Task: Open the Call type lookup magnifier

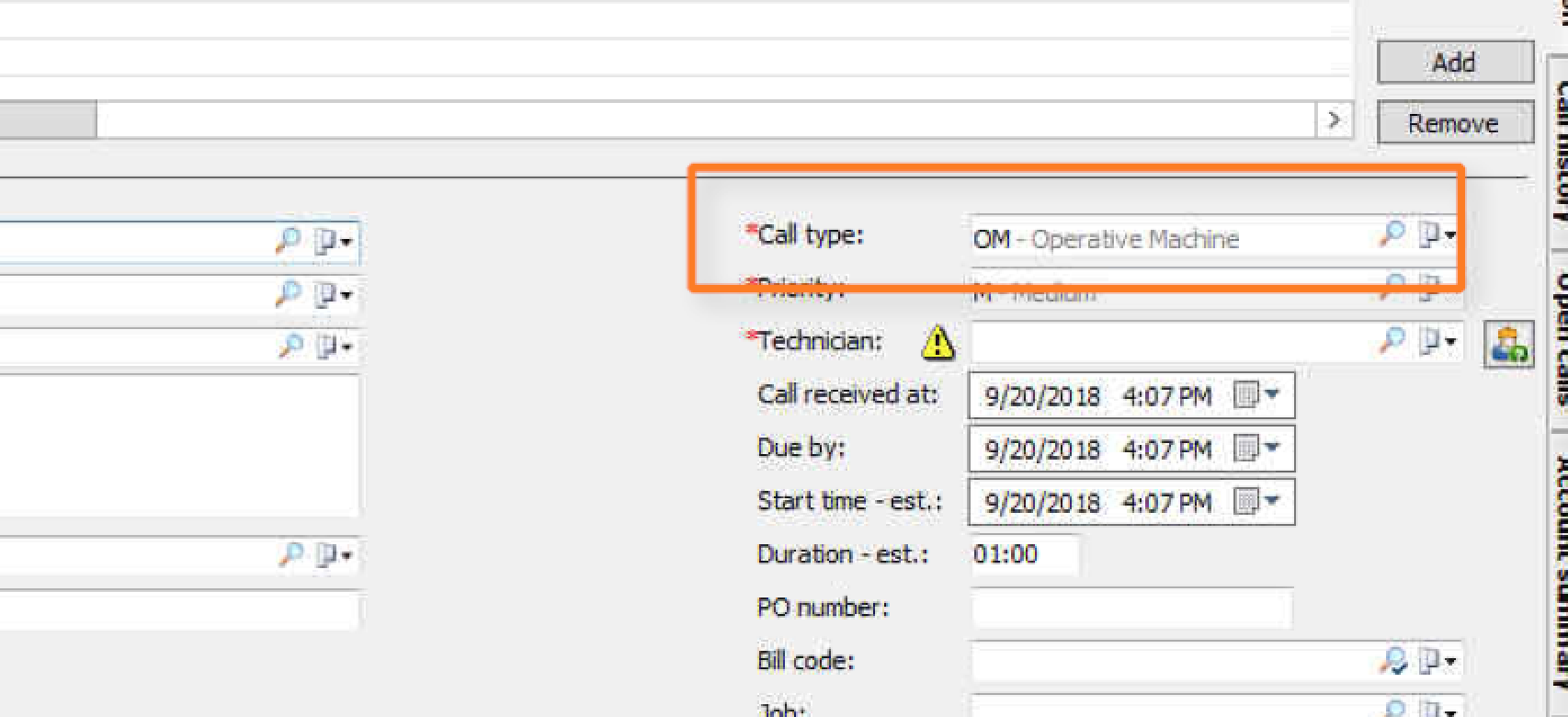Action: tap(1392, 234)
